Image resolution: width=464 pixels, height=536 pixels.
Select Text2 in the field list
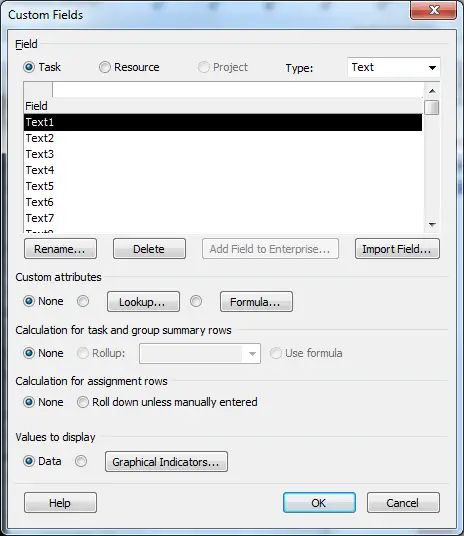pyautogui.click(x=223, y=138)
